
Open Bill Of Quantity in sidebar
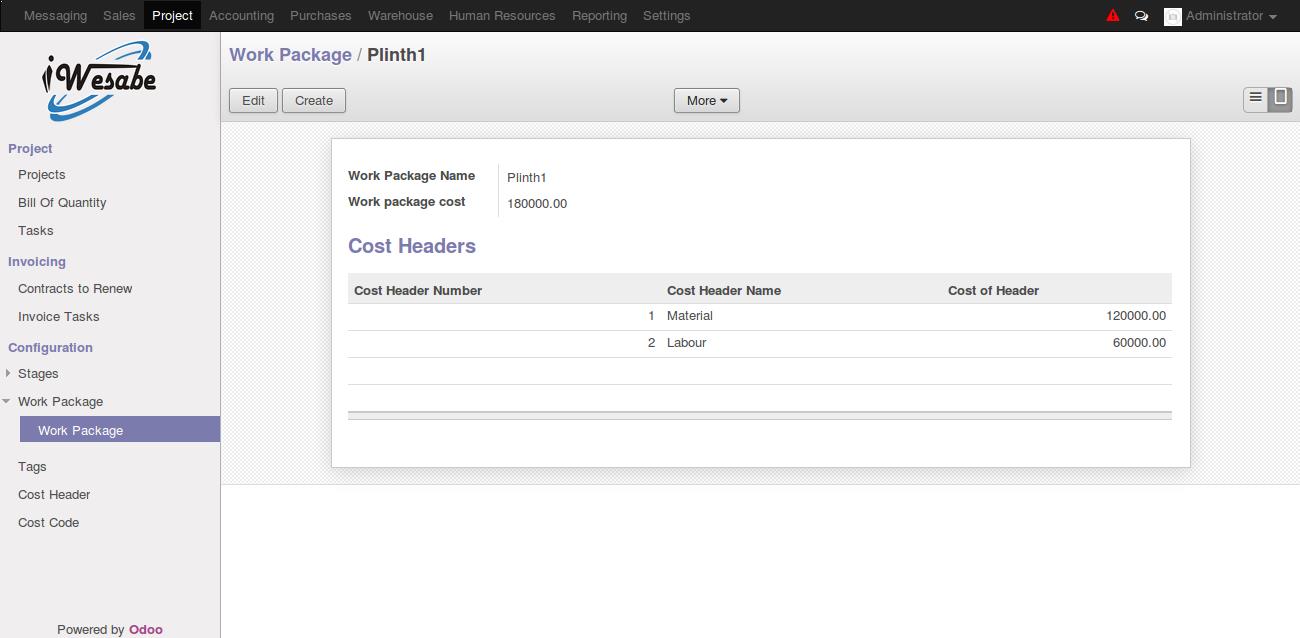click(62, 202)
